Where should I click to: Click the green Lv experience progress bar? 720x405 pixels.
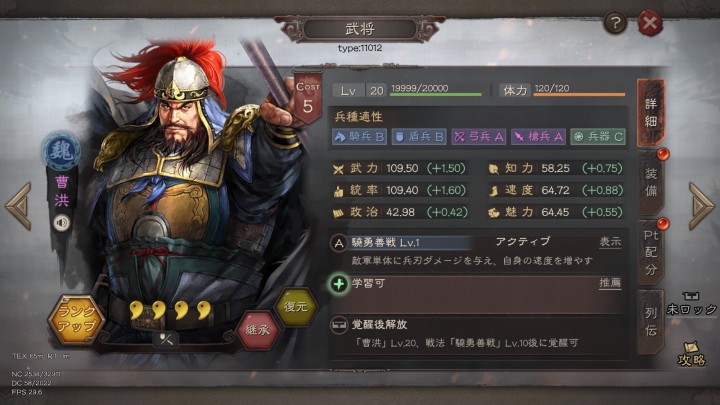435,94
